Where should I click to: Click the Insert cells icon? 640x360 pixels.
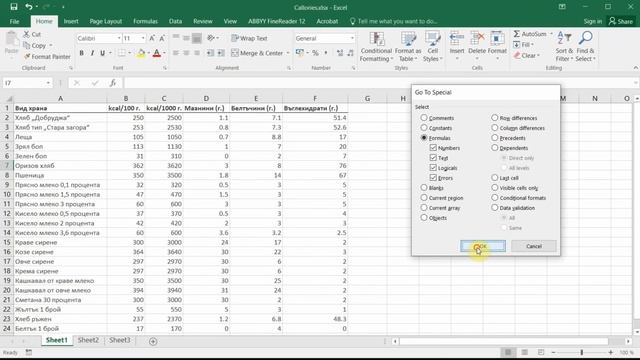(x=457, y=38)
